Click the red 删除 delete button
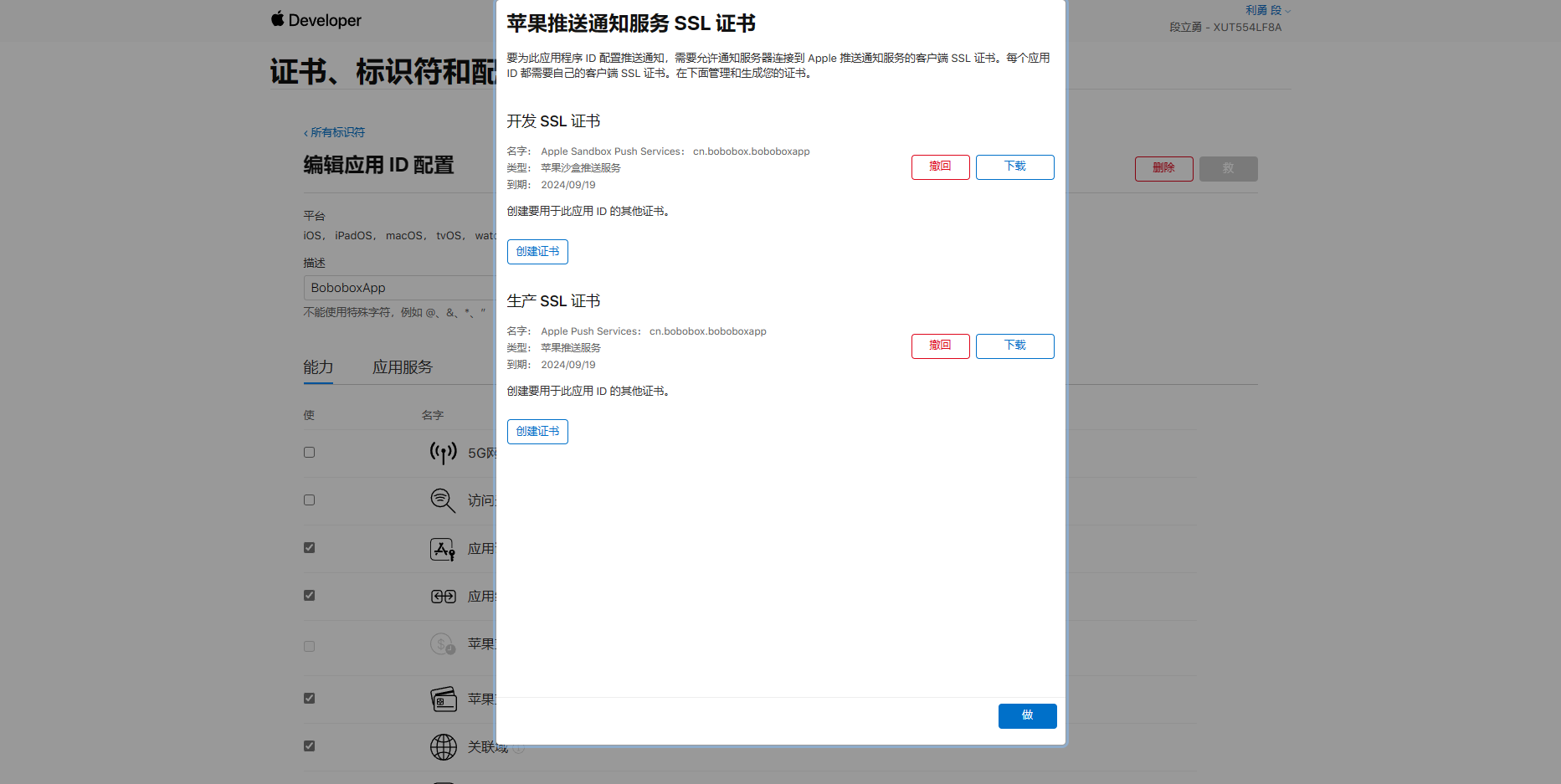 1163,169
